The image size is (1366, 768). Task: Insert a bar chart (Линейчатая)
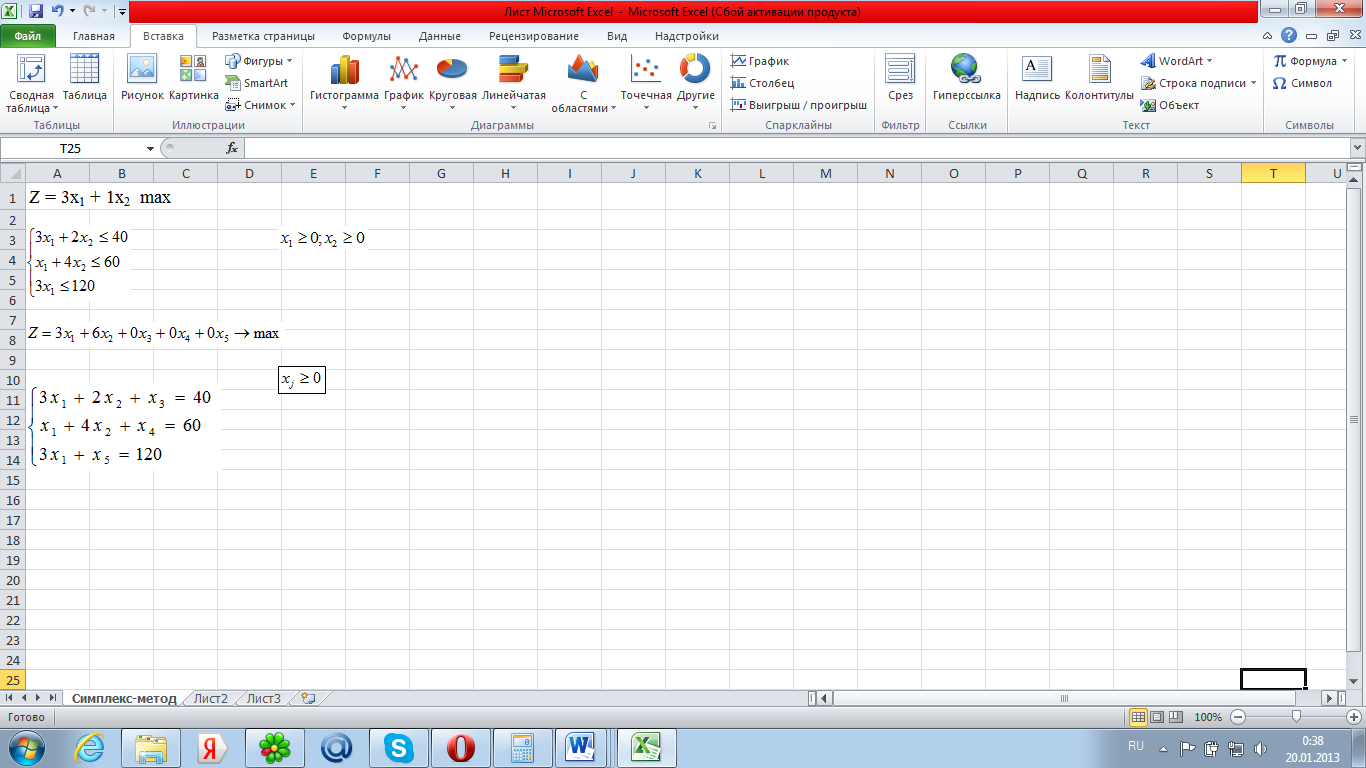point(514,84)
